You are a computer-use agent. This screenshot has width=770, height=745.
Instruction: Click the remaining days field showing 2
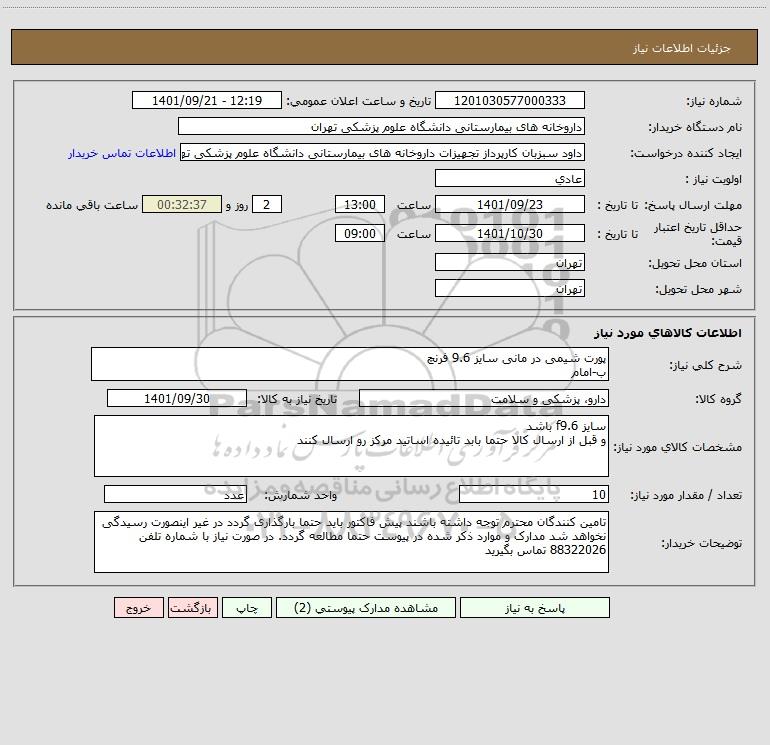pos(267,204)
